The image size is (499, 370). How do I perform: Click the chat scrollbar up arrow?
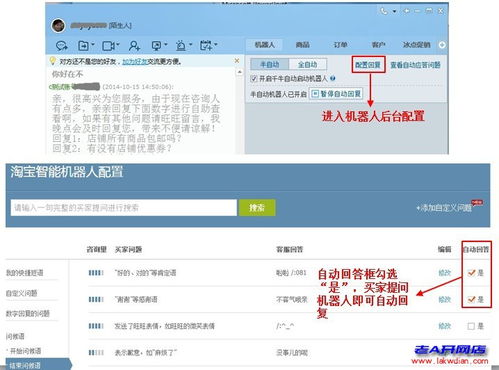tap(239, 72)
